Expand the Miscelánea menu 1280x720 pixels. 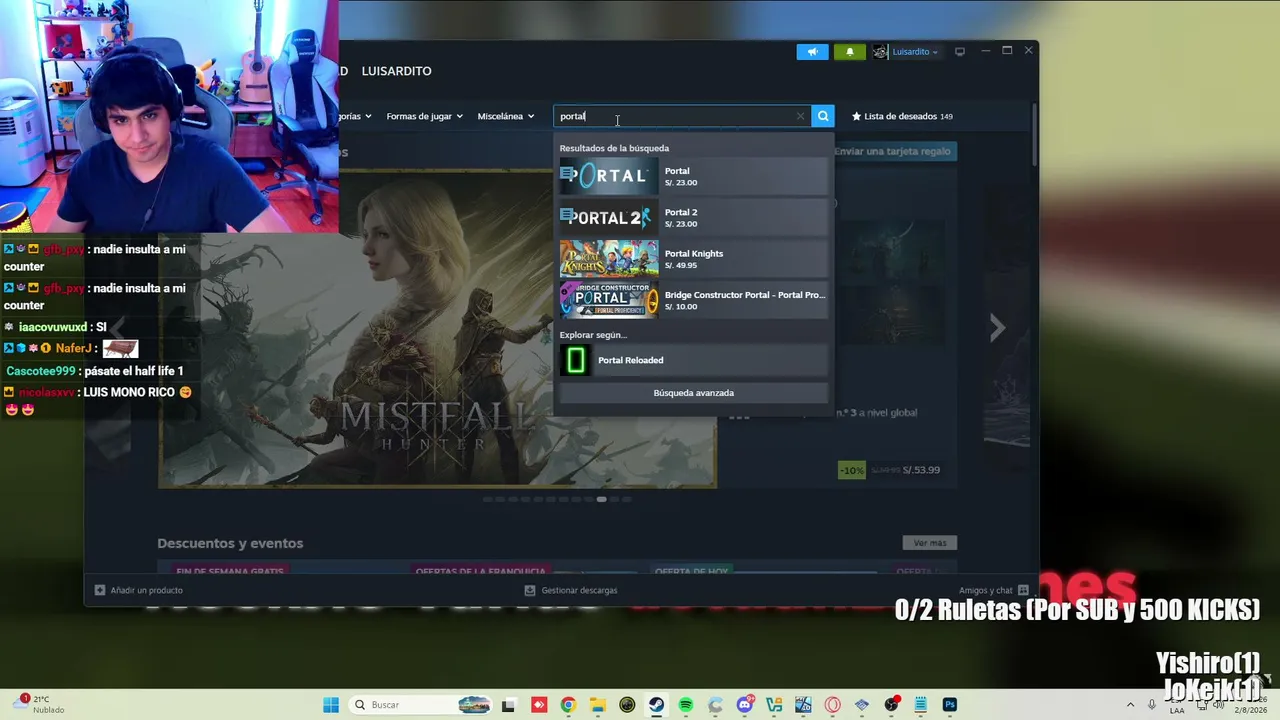(x=505, y=116)
